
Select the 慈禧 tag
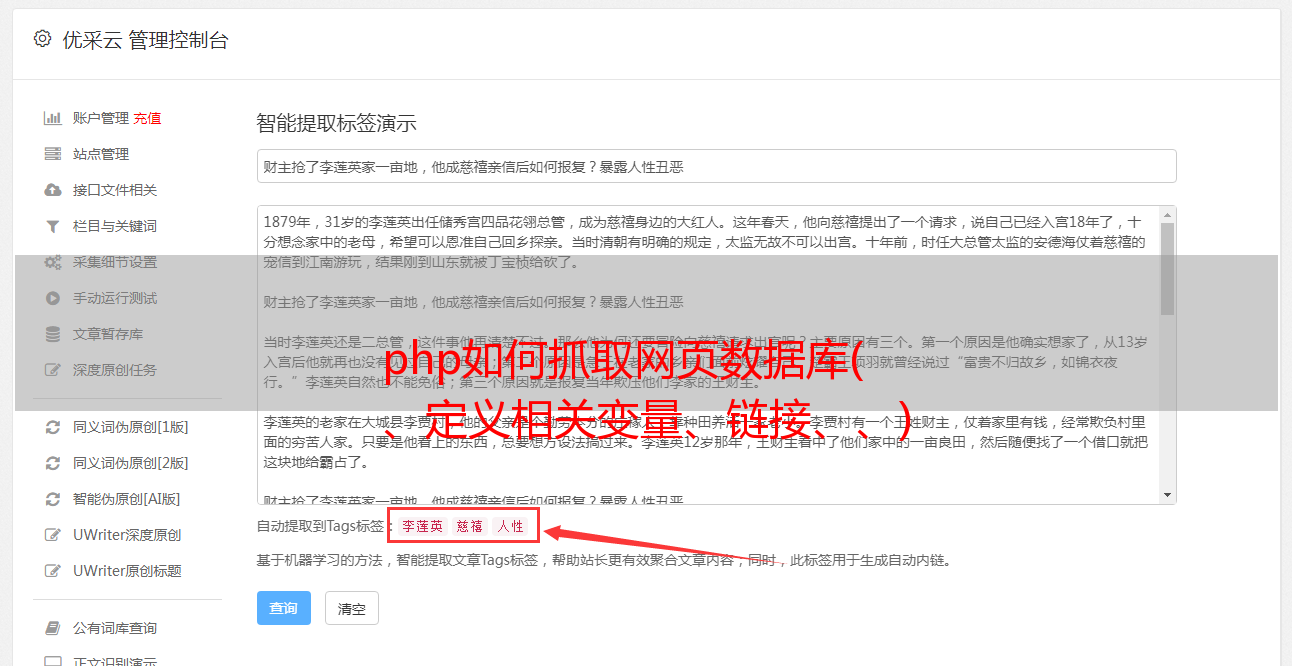tap(470, 526)
